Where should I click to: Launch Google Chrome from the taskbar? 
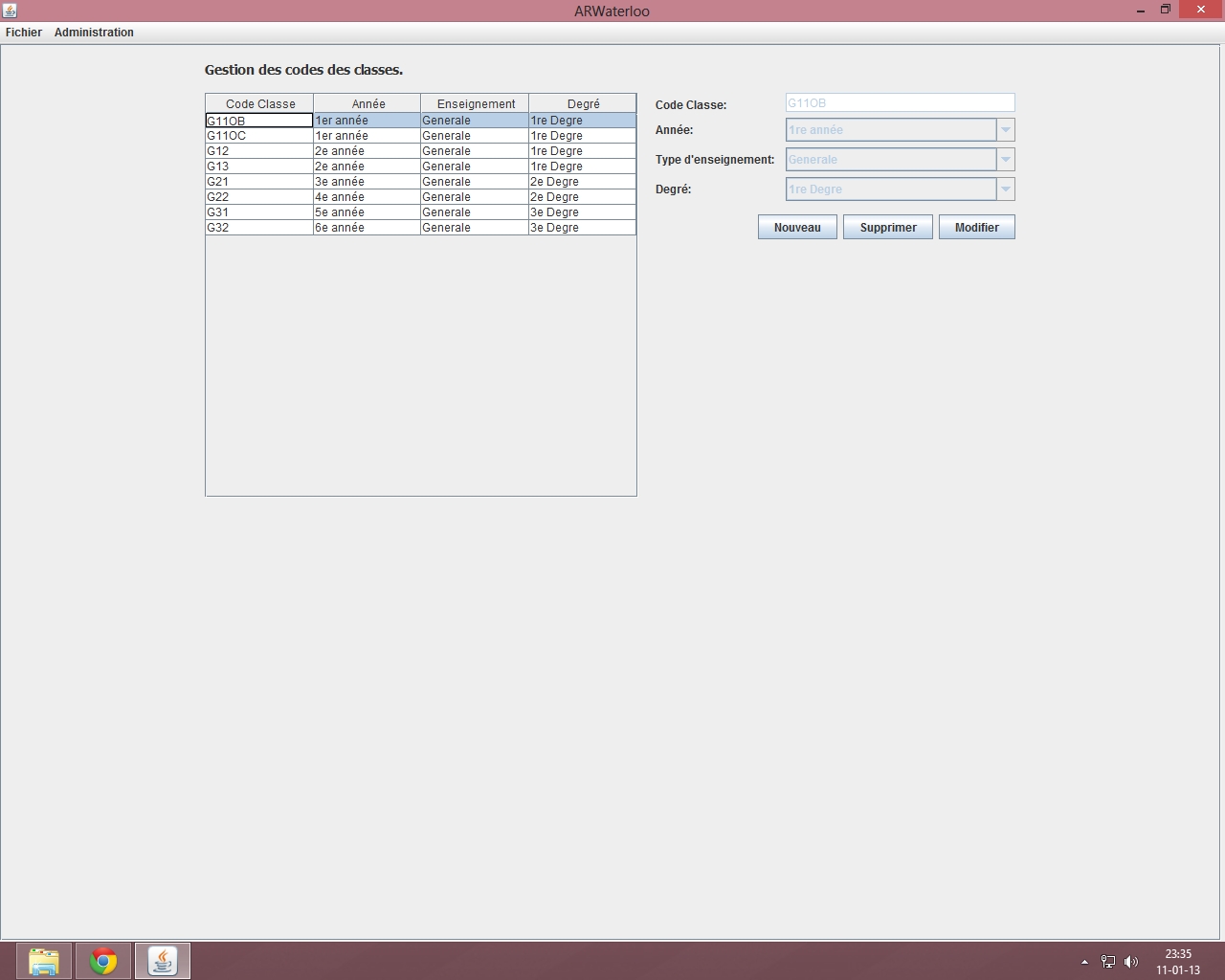pyautogui.click(x=103, y=961)
